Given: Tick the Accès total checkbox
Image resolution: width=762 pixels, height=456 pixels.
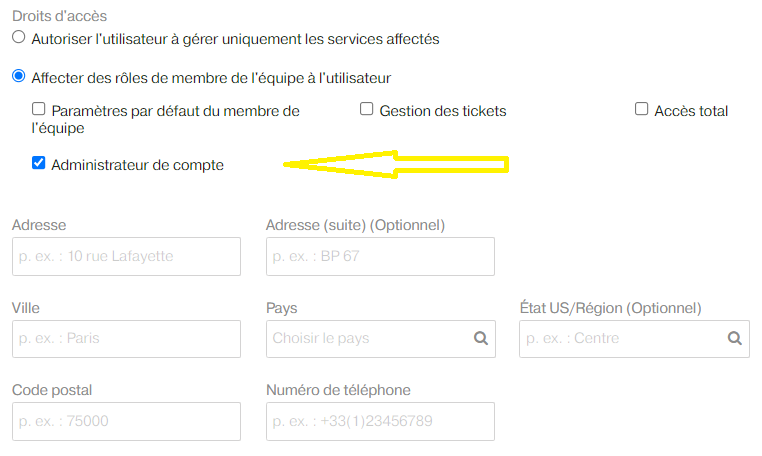Looking at the screenshot, I should pos(641,109).
